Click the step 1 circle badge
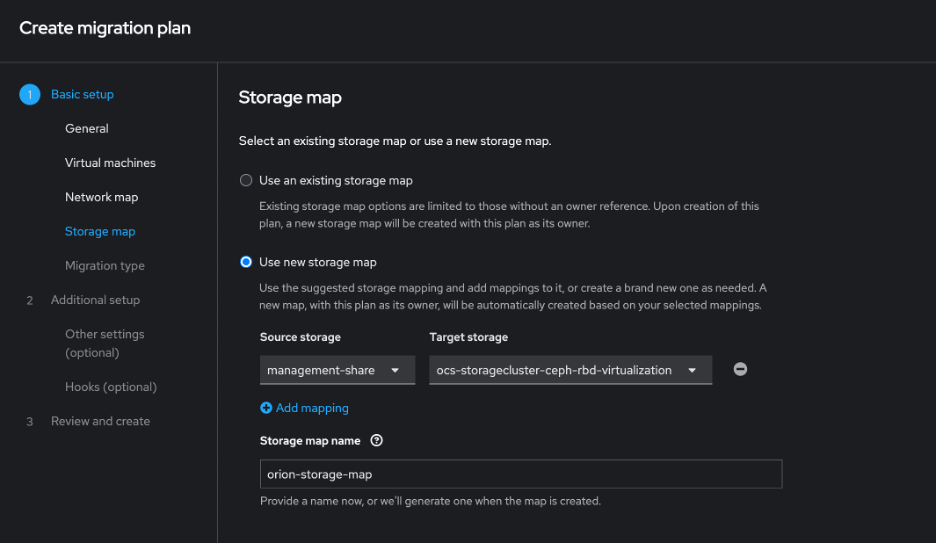The width and height of the screenshot is (936, 544). (29, 95)
